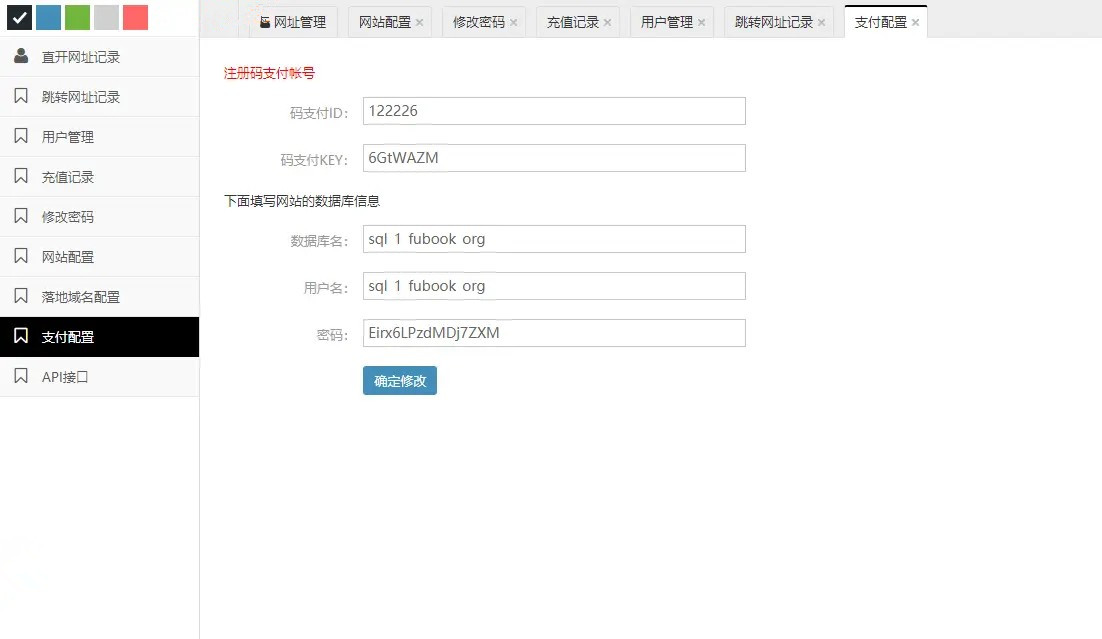Click the 密码 input field
Image resolution: width=1102 pixels, height=639 pixels.
click(x=554, y=333)
